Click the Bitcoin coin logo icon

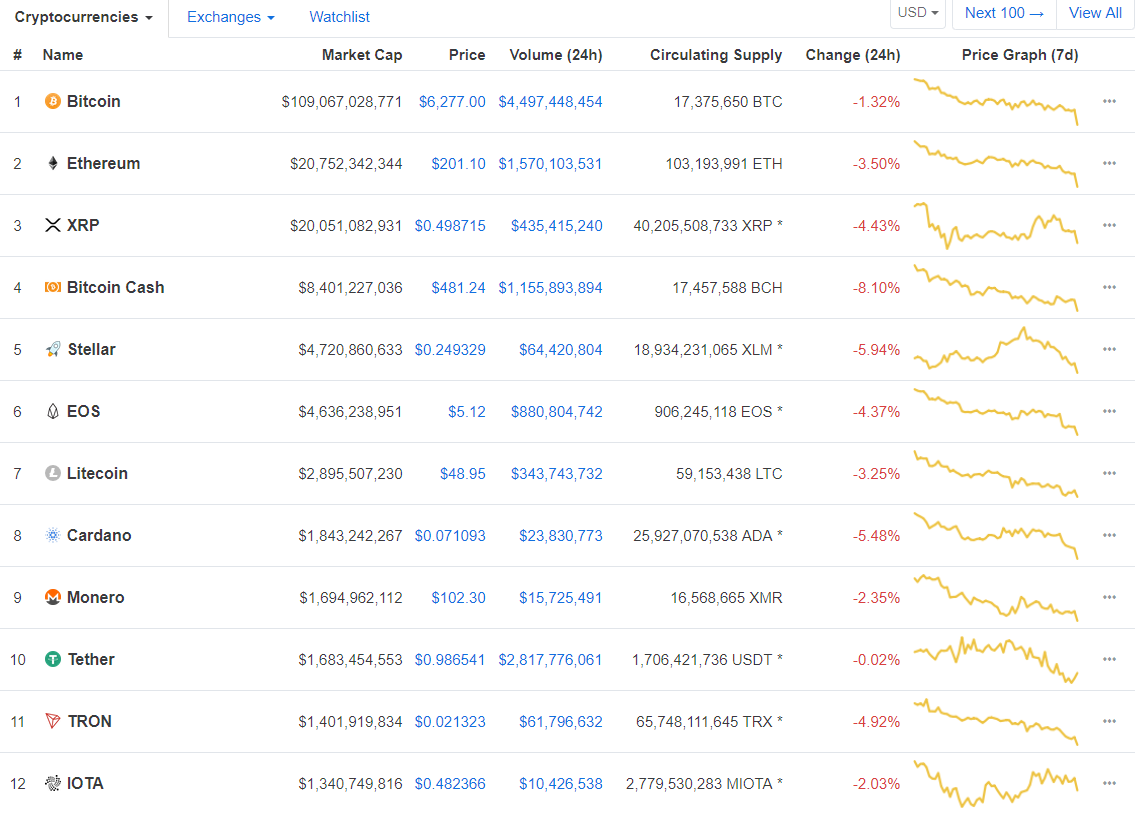point(52,101)
